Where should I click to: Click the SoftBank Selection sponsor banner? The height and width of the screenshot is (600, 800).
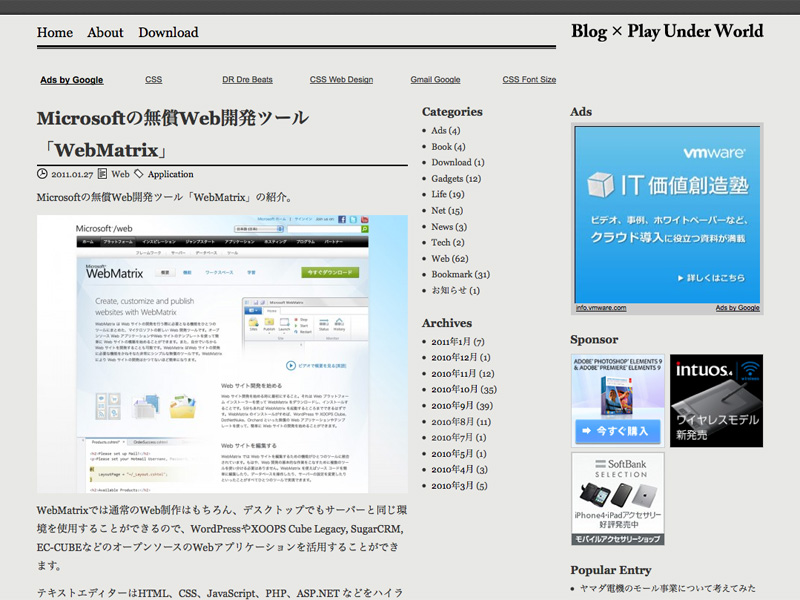pos(618,498)
